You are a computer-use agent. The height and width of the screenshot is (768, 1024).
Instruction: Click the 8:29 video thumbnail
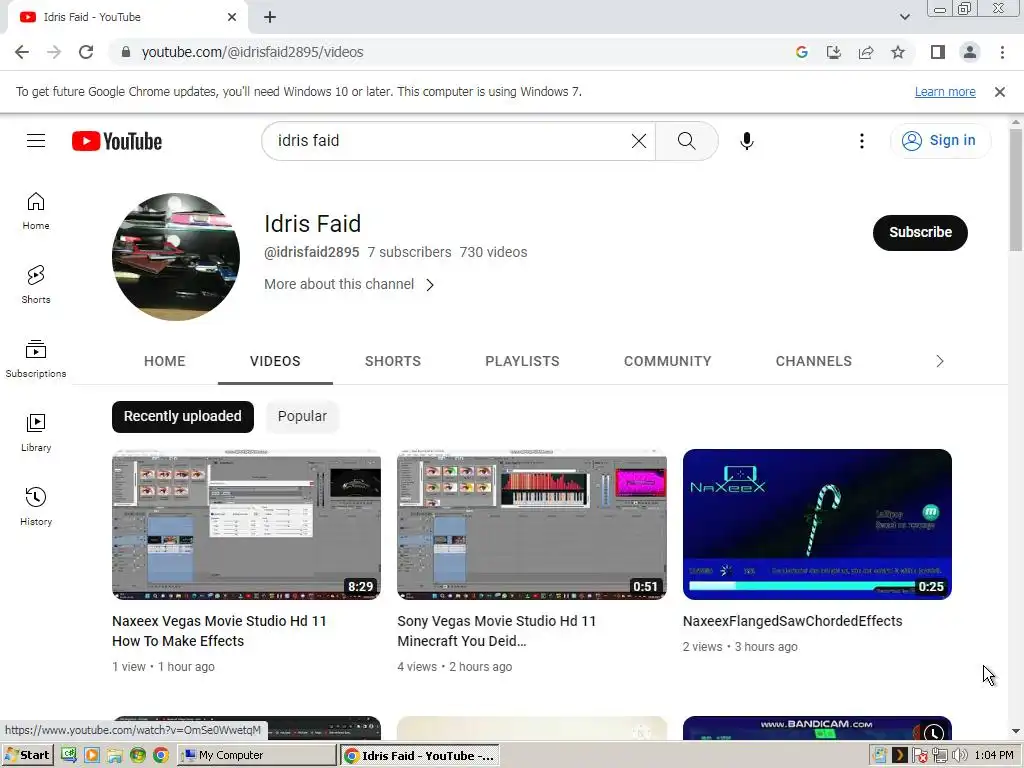pyautogui.click(x=246, y=524)
